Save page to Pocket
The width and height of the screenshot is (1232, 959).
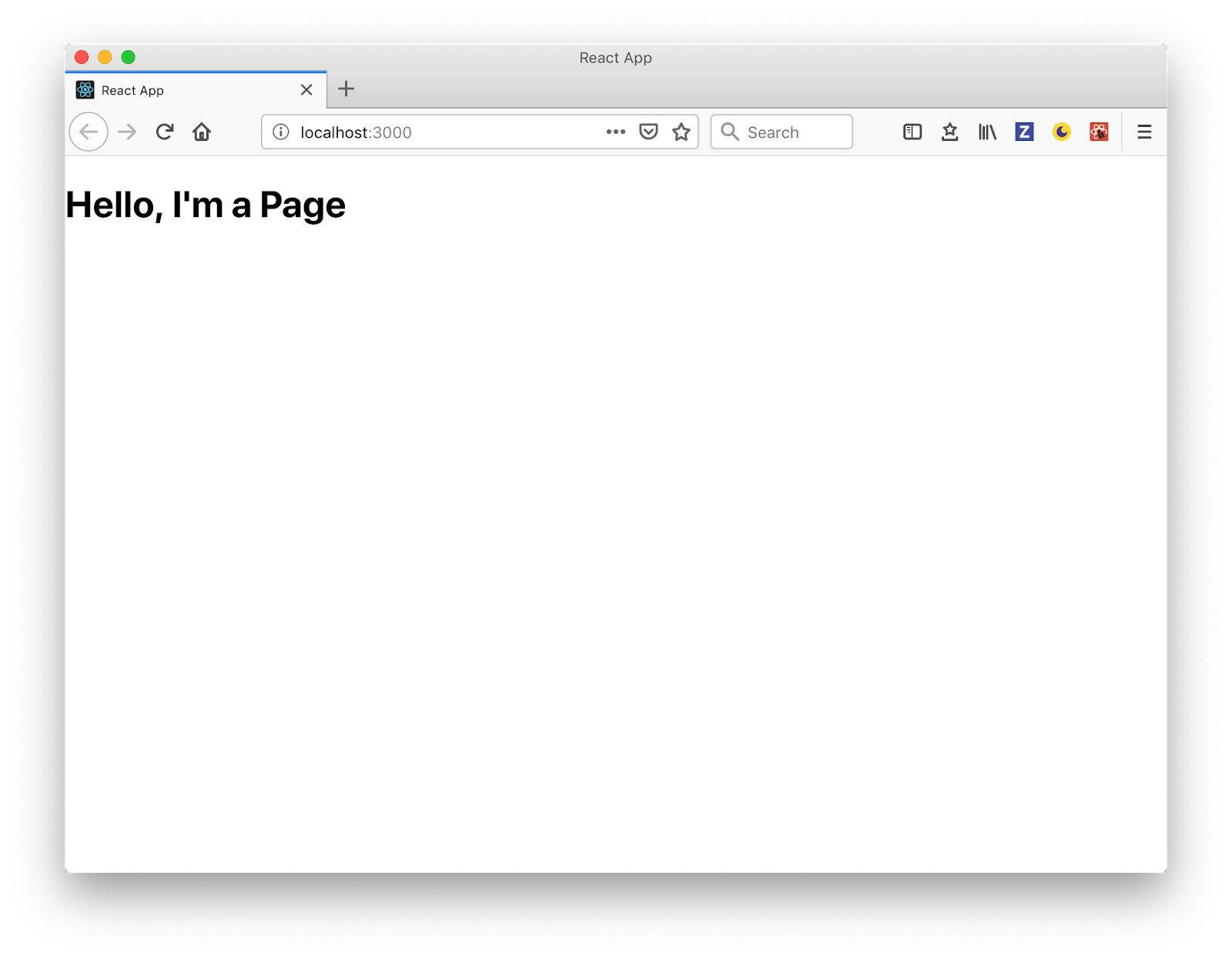(648, 132)
